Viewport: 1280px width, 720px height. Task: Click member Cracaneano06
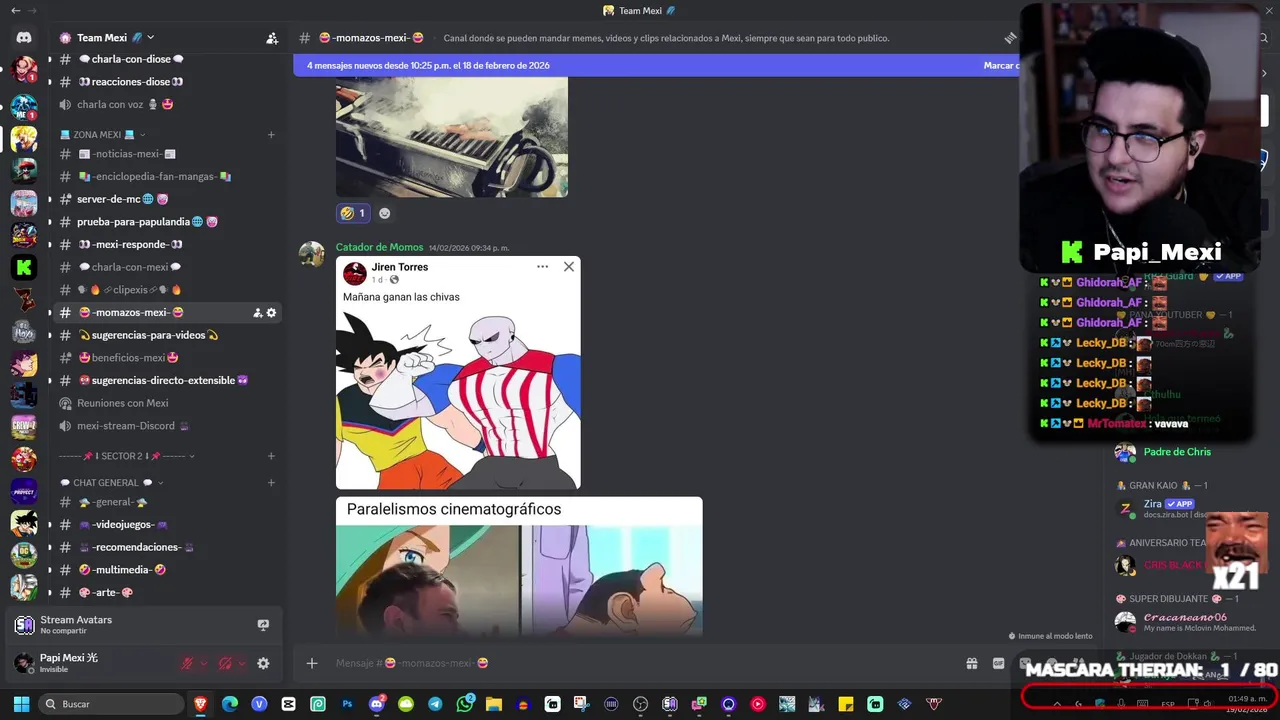(x=1185, y=622)
